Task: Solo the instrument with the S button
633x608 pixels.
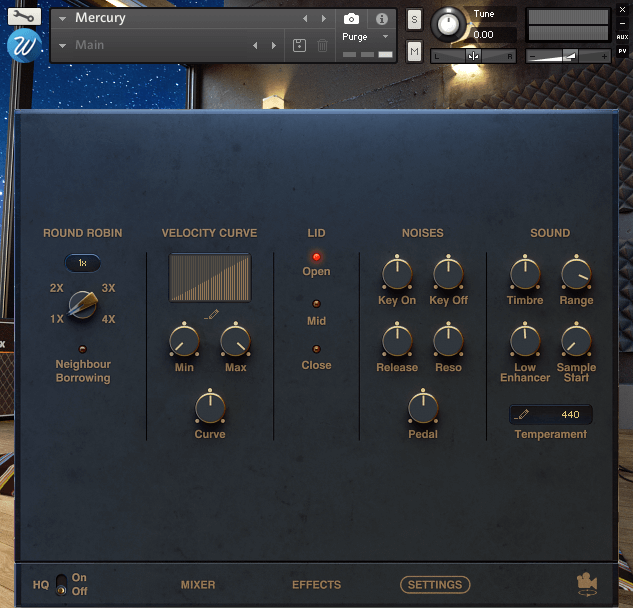Action: [x=414, y=19]
